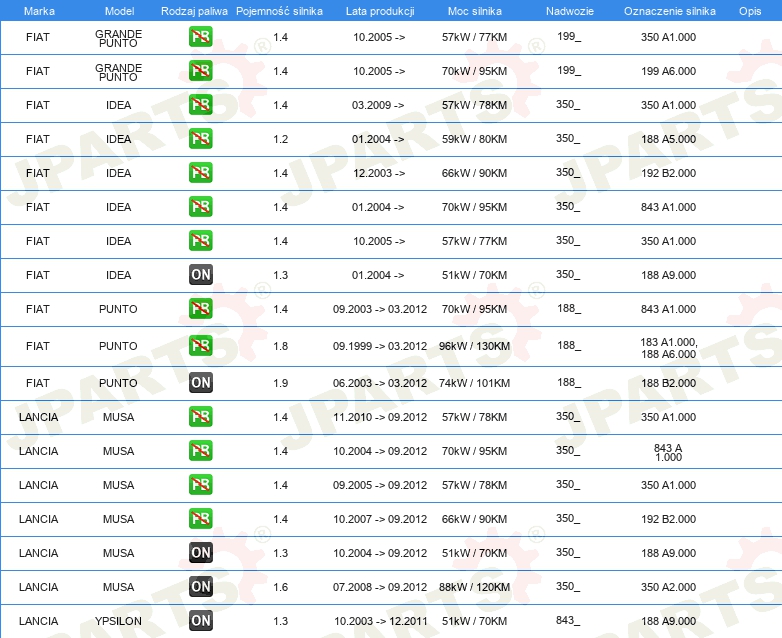
Task: Select split engine code 843 A 1.000
Action: 668,452
